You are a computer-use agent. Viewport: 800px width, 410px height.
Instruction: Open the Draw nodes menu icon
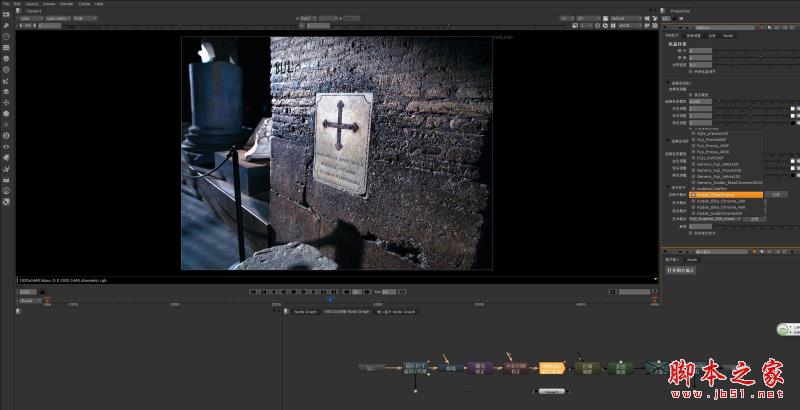coord(6,25)
